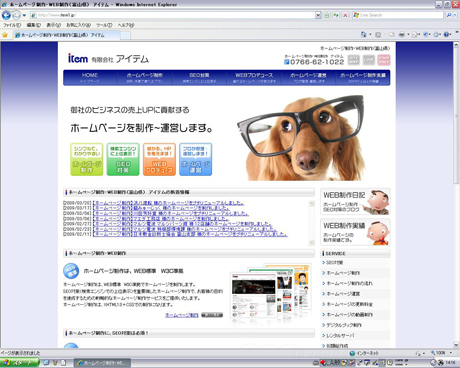Go to the HOME navigation item
Screen dimensions: 460x368
point(90,78)
